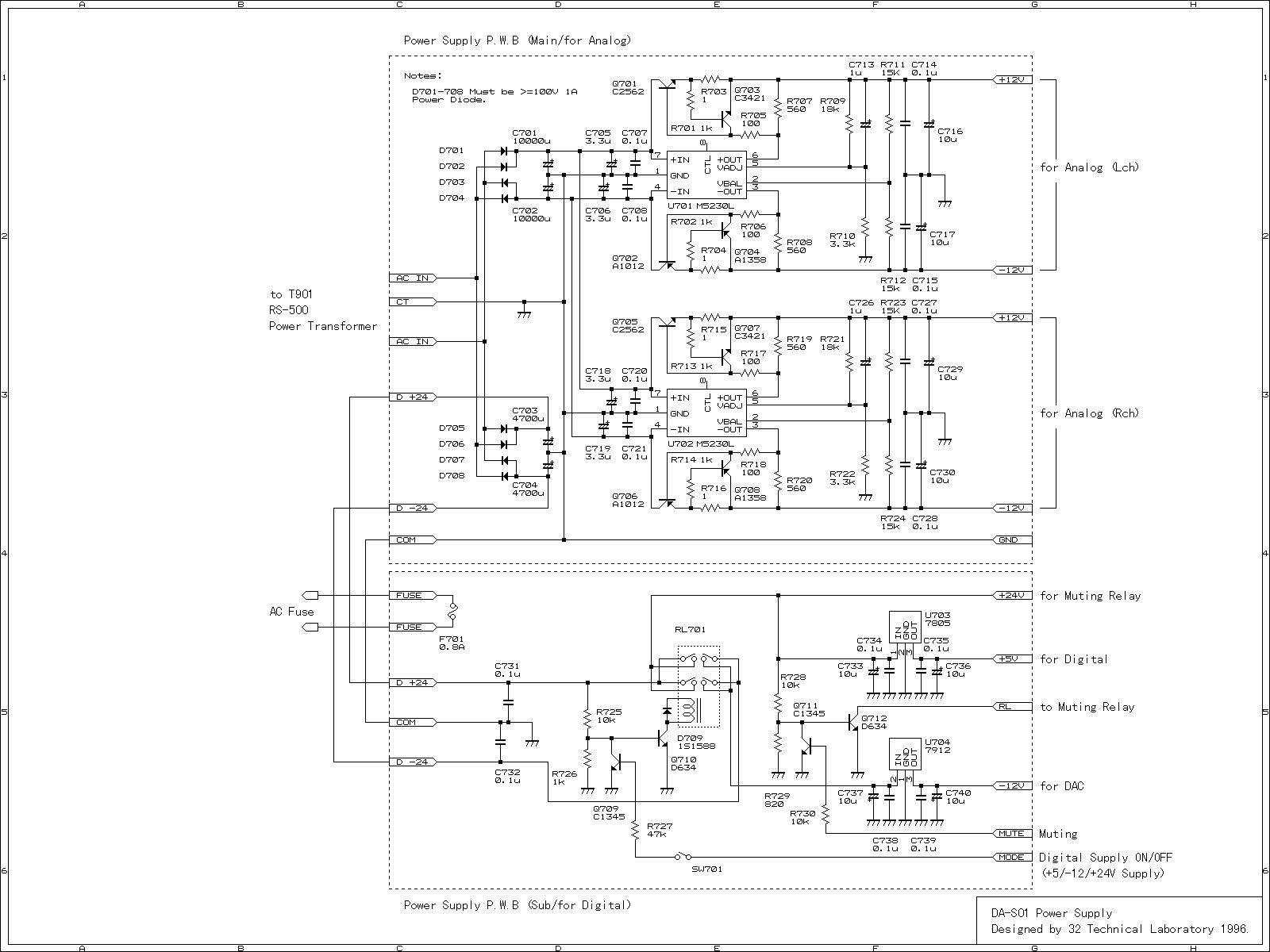This screenshot has width=1270, height=952.
Task: Click the 'for Analog (Lch)' label
Action: pyautogui.click(x=1089, y=167)
